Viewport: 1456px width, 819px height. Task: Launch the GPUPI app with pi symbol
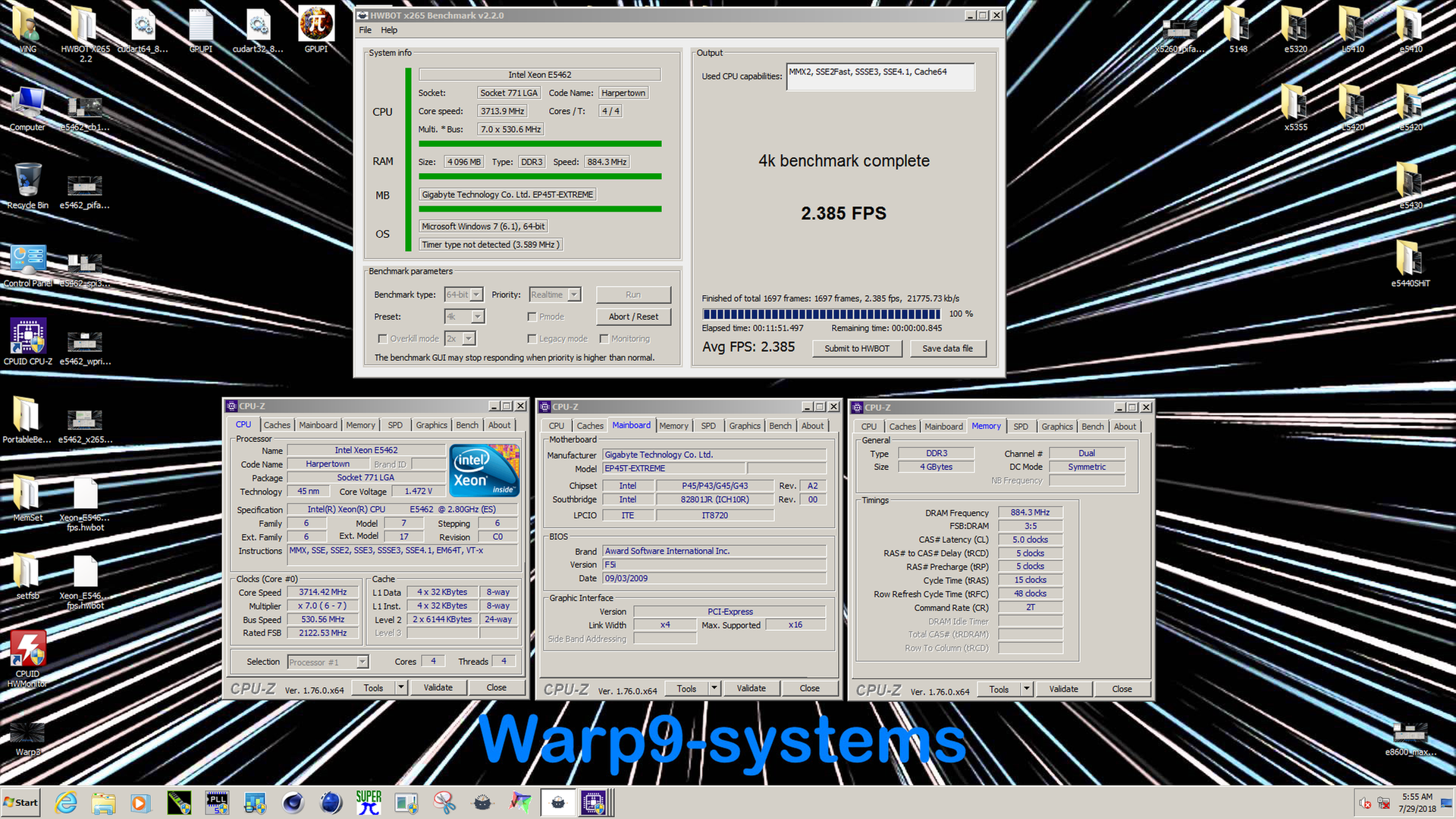pos(316,27)
